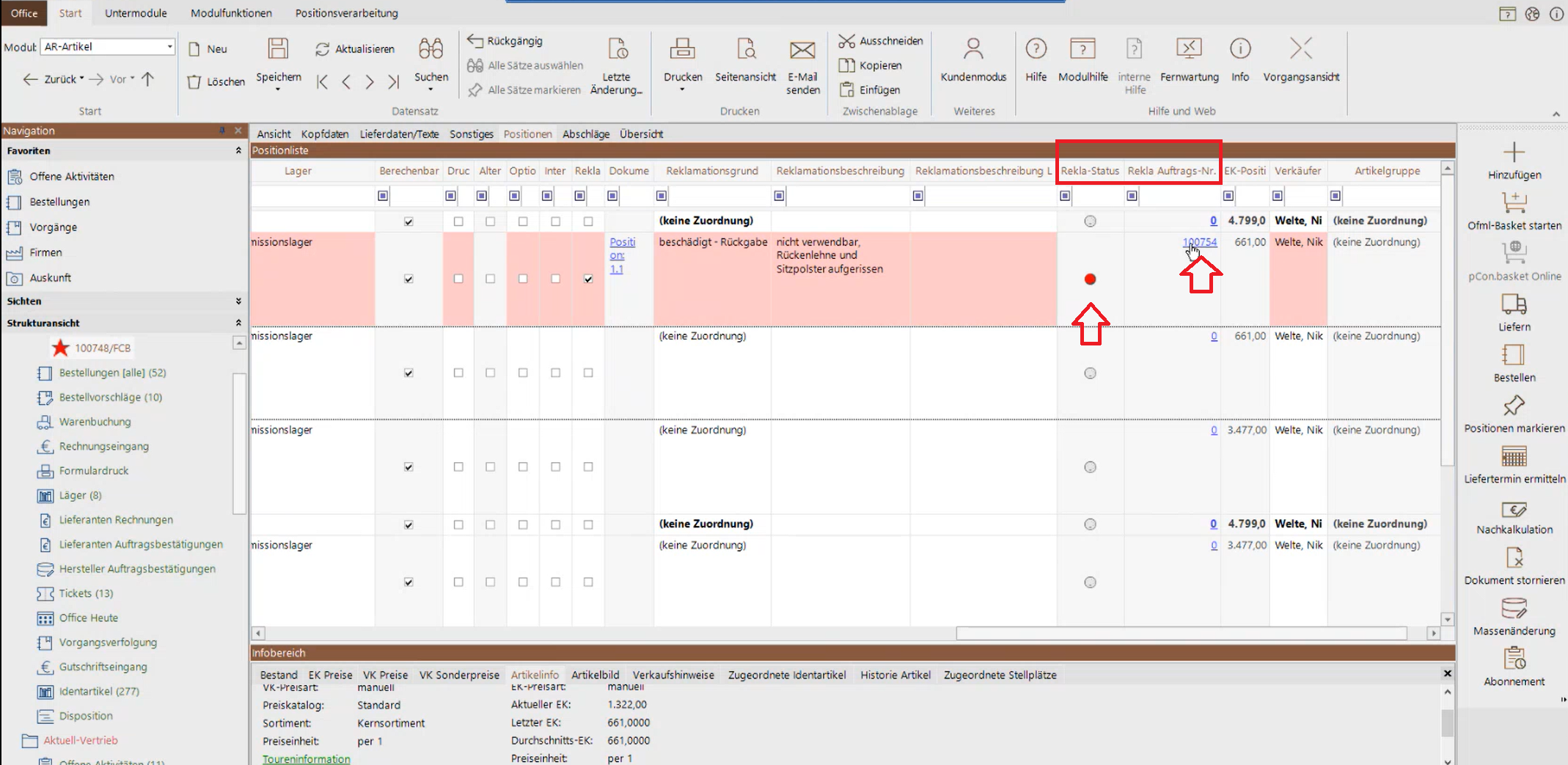Click the Drucken printer icon
1568x765 pixels.
point(682,50)
